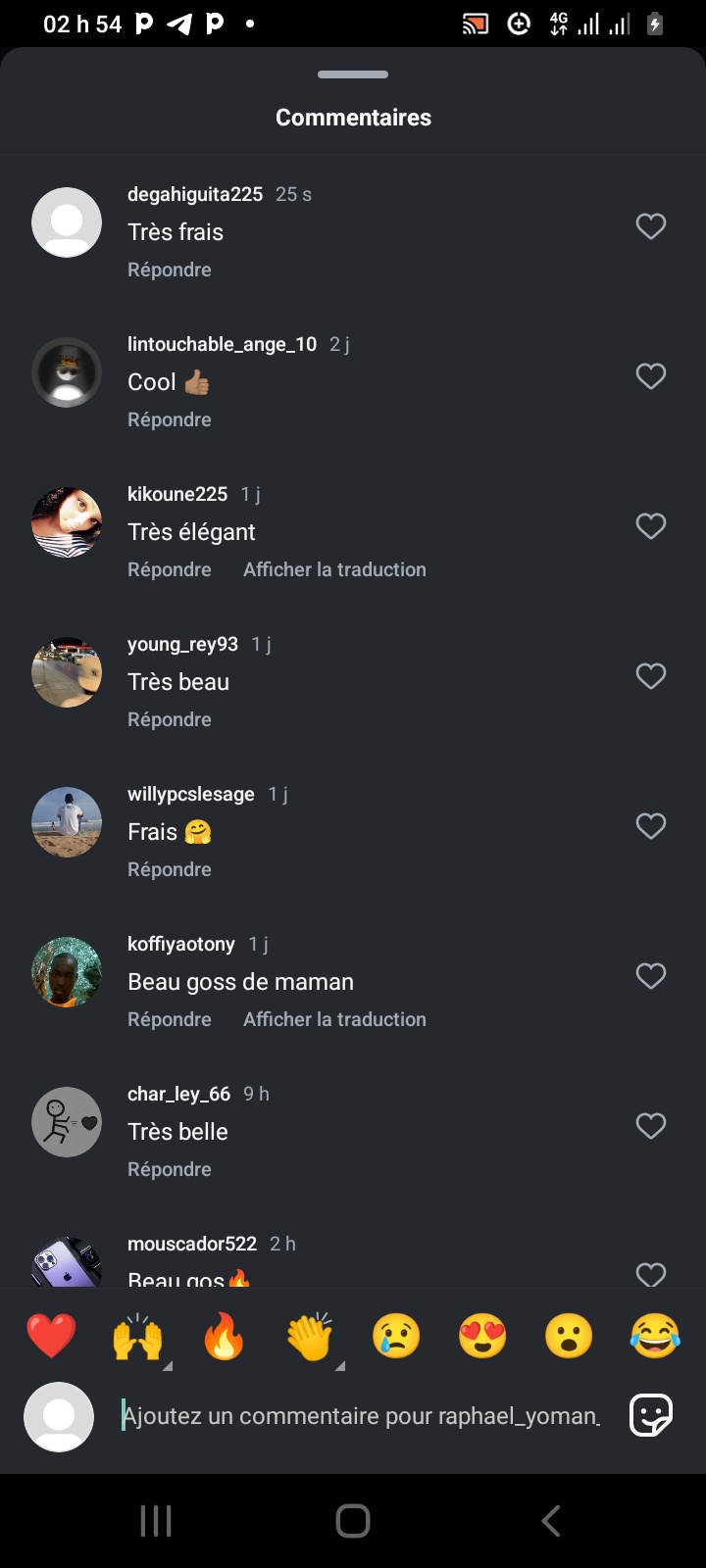Like char_ley_66's "Très belle" comment

pyautogui.click(x=651, y=1126)
